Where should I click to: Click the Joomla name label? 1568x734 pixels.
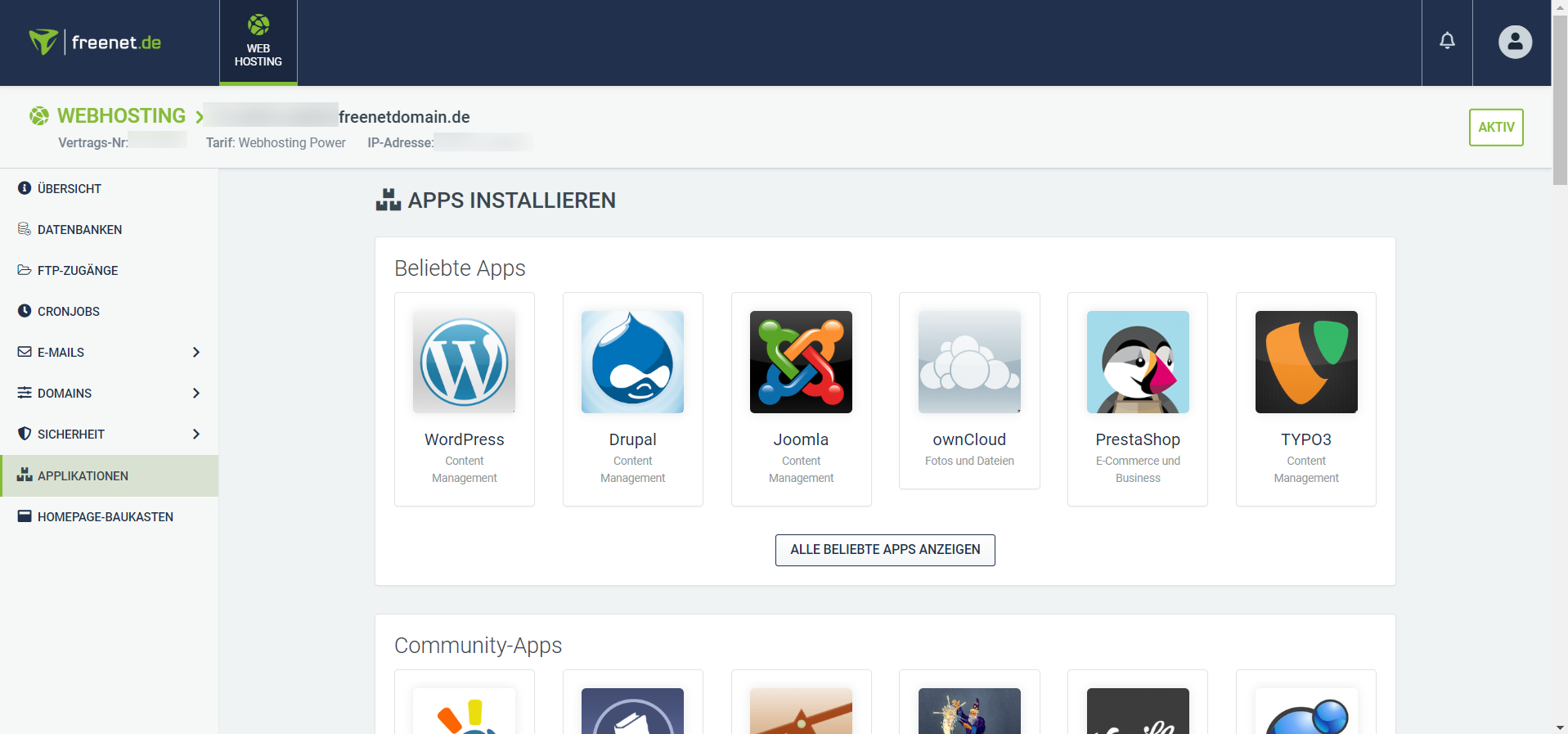coord(801,439)
